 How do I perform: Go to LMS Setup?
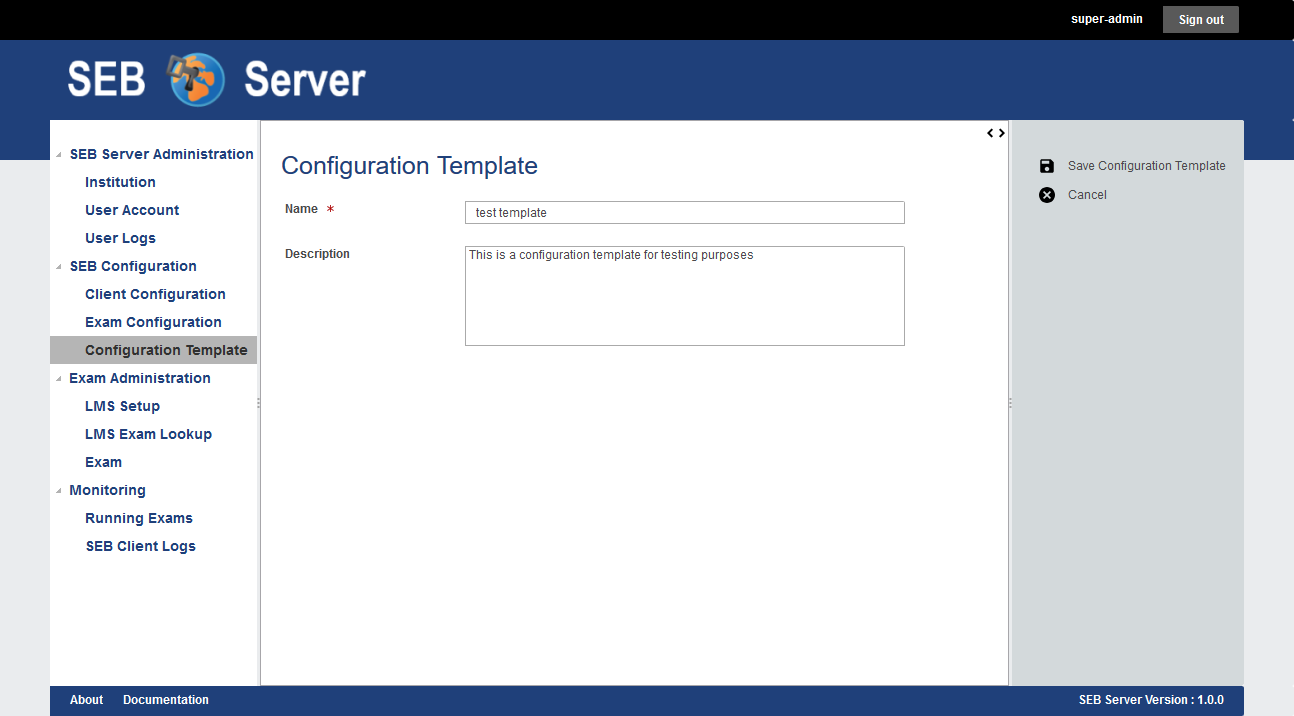click(122, 406)
